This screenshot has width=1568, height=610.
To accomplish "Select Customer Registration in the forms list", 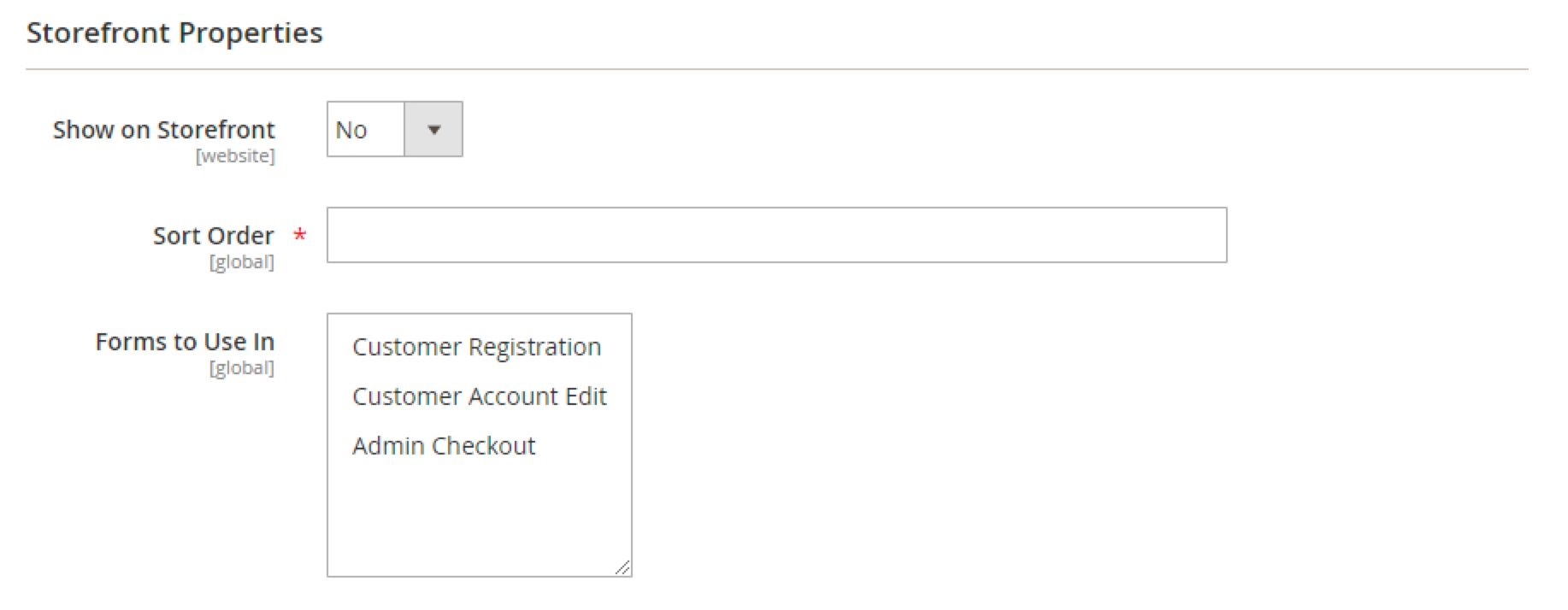I will pyautogui.click(x=476, y=347).
